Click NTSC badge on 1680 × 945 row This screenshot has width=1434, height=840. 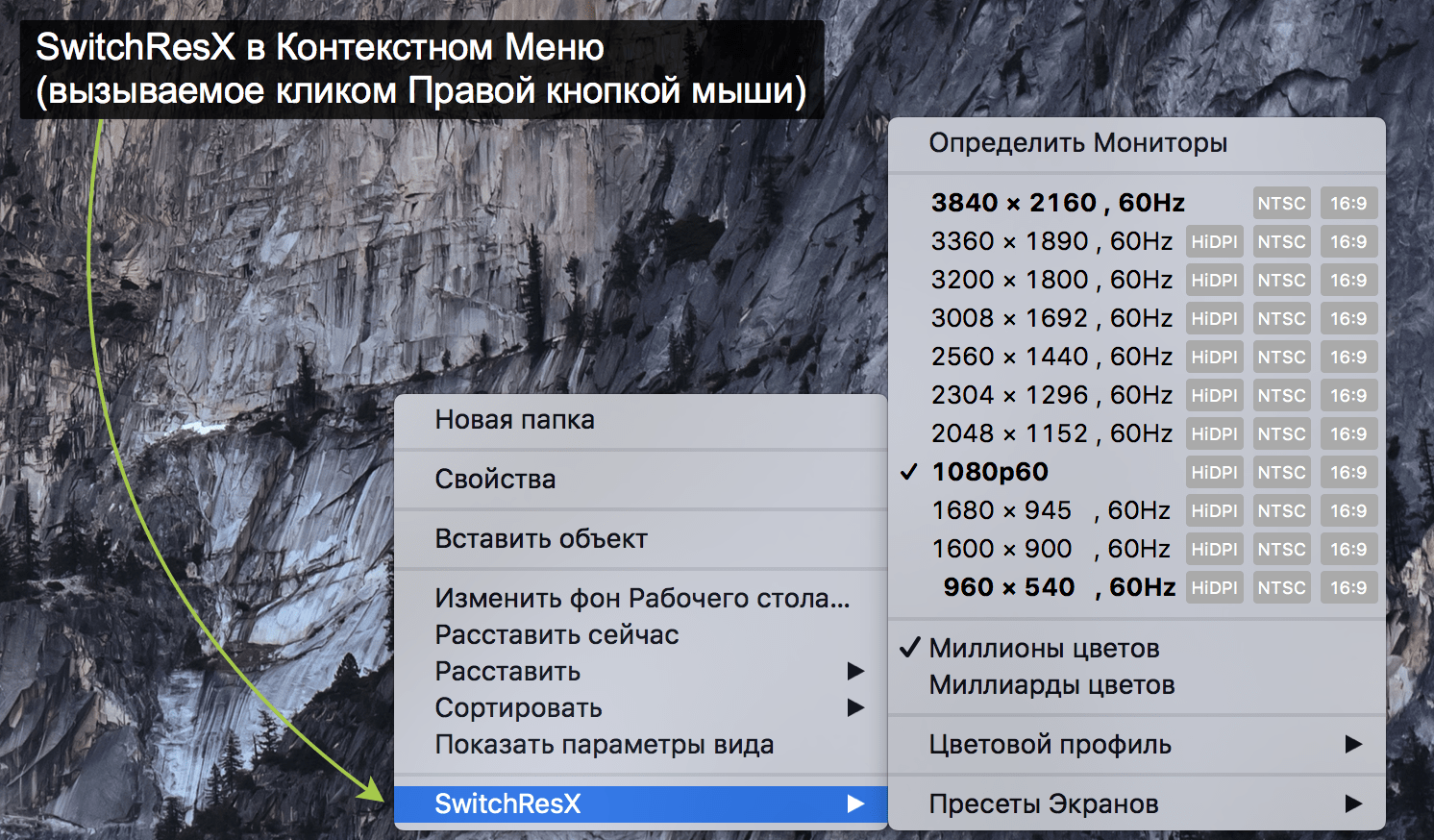(1282, 510)
